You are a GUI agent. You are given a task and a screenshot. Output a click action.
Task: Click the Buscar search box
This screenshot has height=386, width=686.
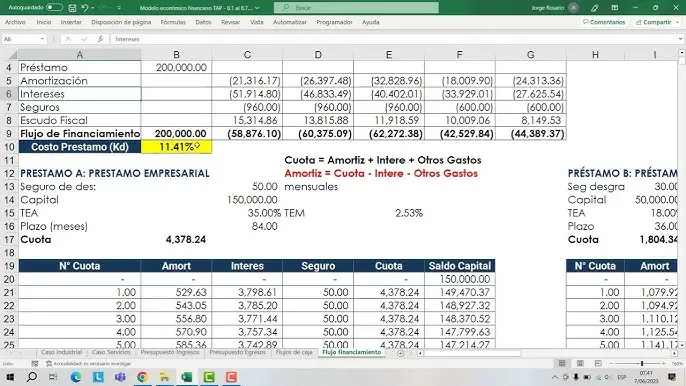(x=356, y=7)
